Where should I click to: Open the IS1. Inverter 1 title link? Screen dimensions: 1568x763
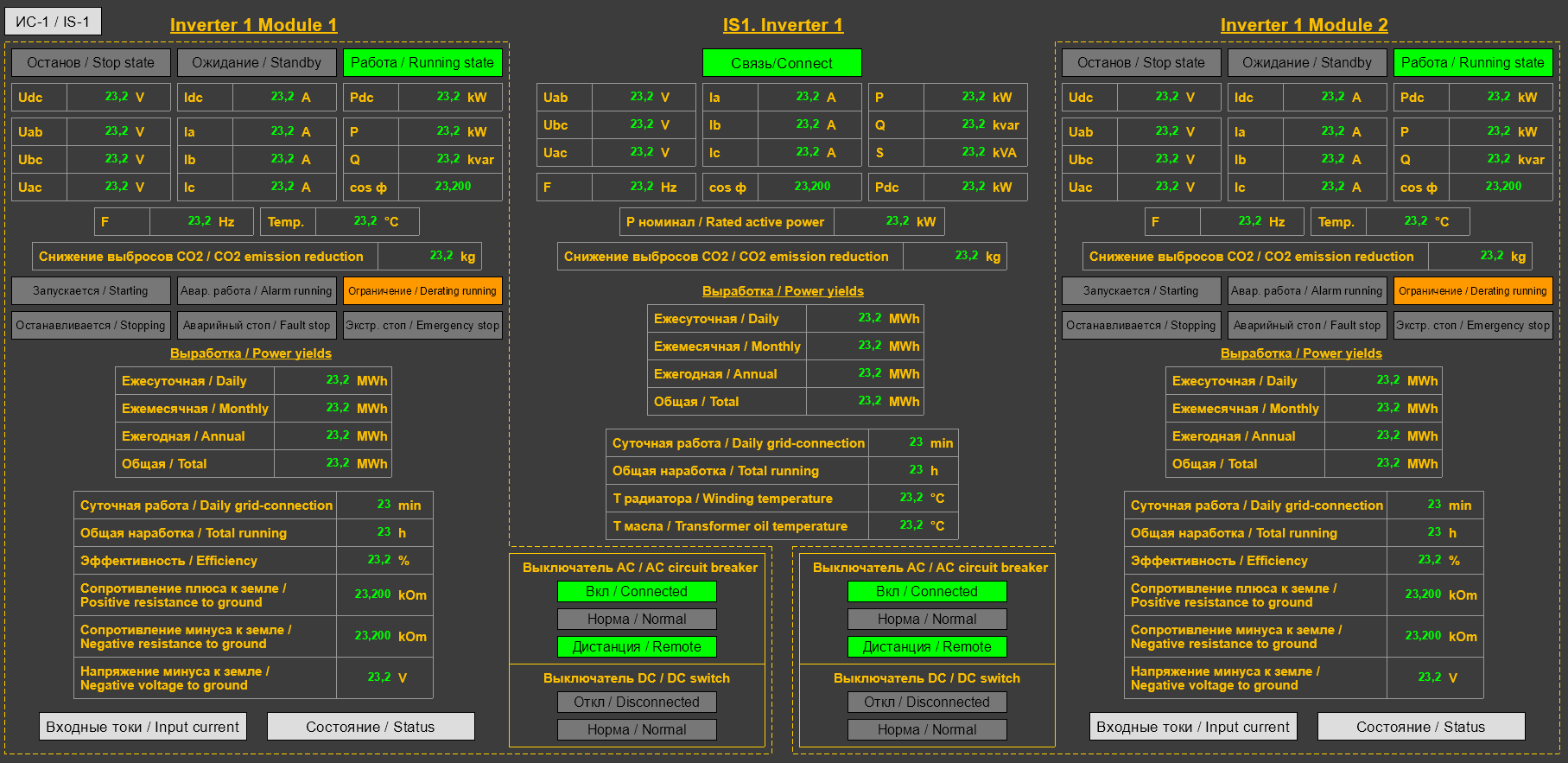click(783, 25)
